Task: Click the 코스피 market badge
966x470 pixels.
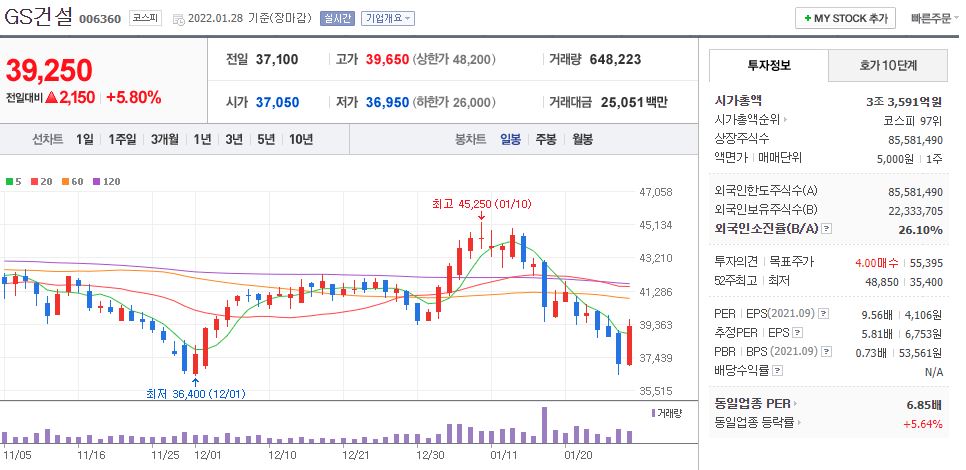Action: (x=145, y=18)
